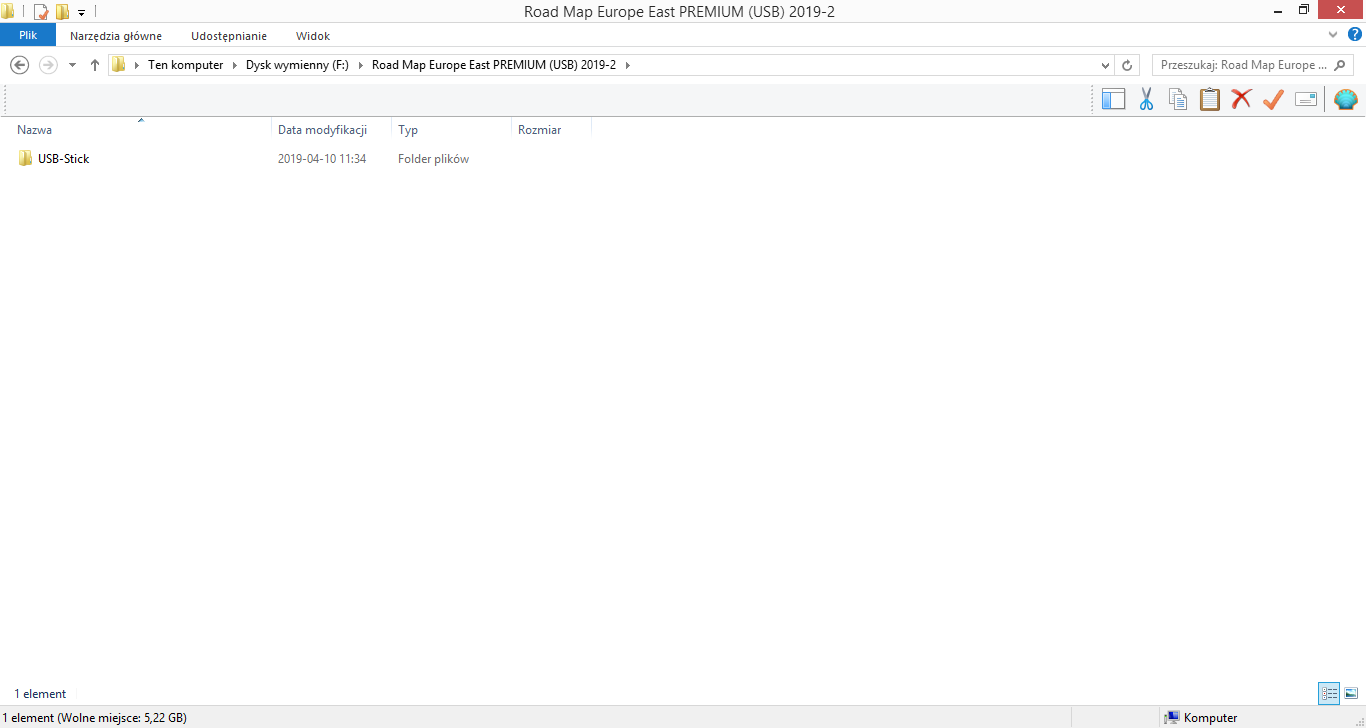Click the Properties icon in quick access toolbar

(41, 12)
